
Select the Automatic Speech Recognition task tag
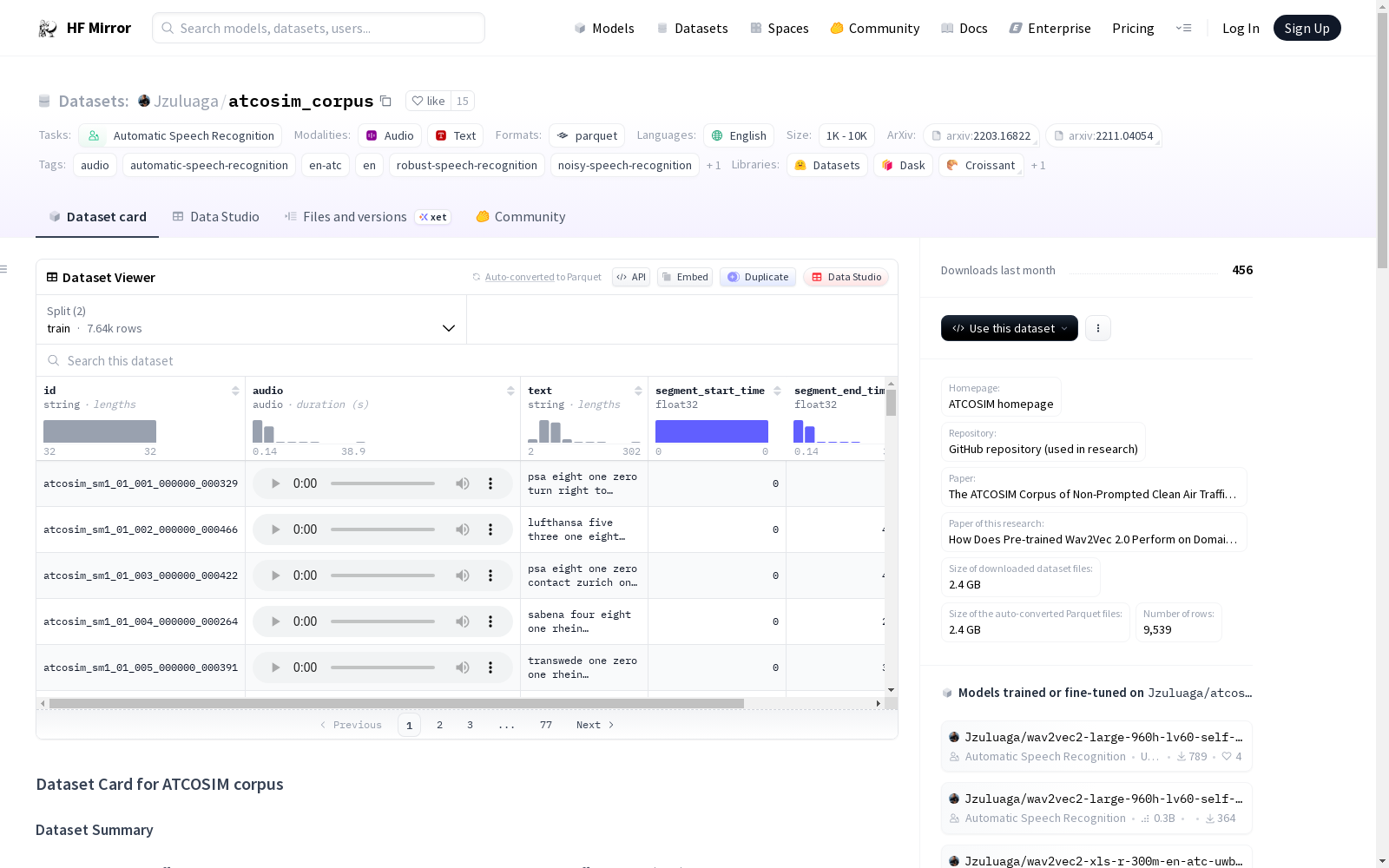(x=181, y=135)
